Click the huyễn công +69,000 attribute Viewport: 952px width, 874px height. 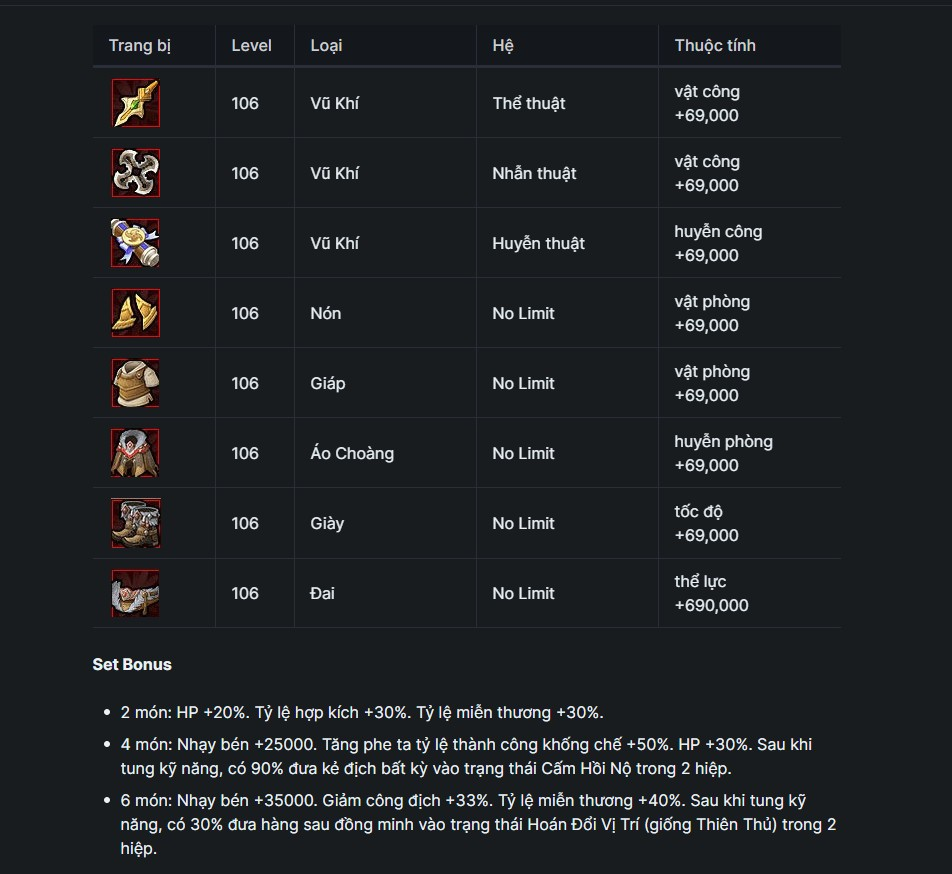point(718,243)
